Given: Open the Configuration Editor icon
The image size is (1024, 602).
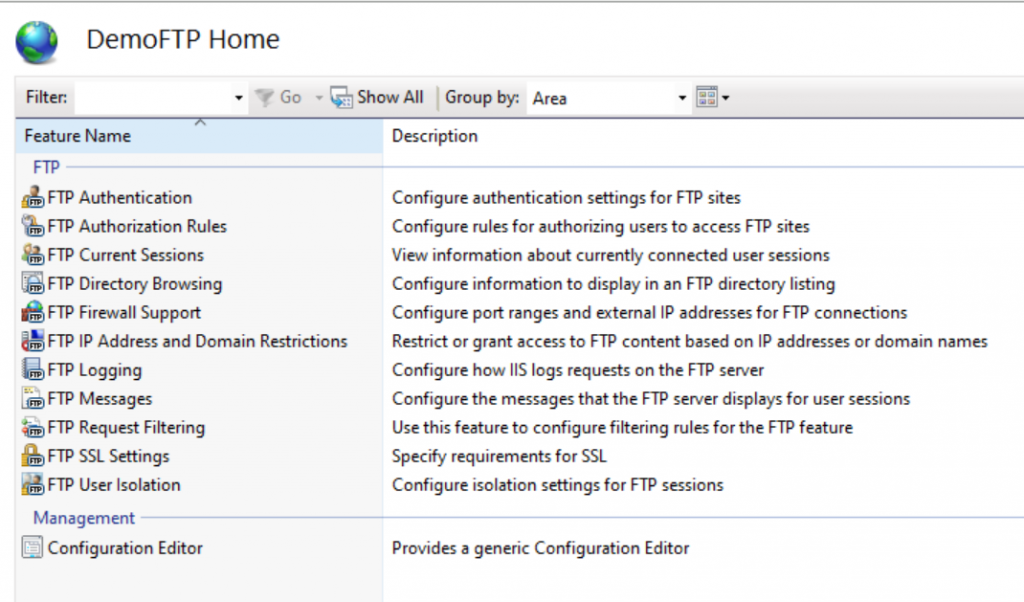Looking at the screenshot, I should click(x=33, y=548).
